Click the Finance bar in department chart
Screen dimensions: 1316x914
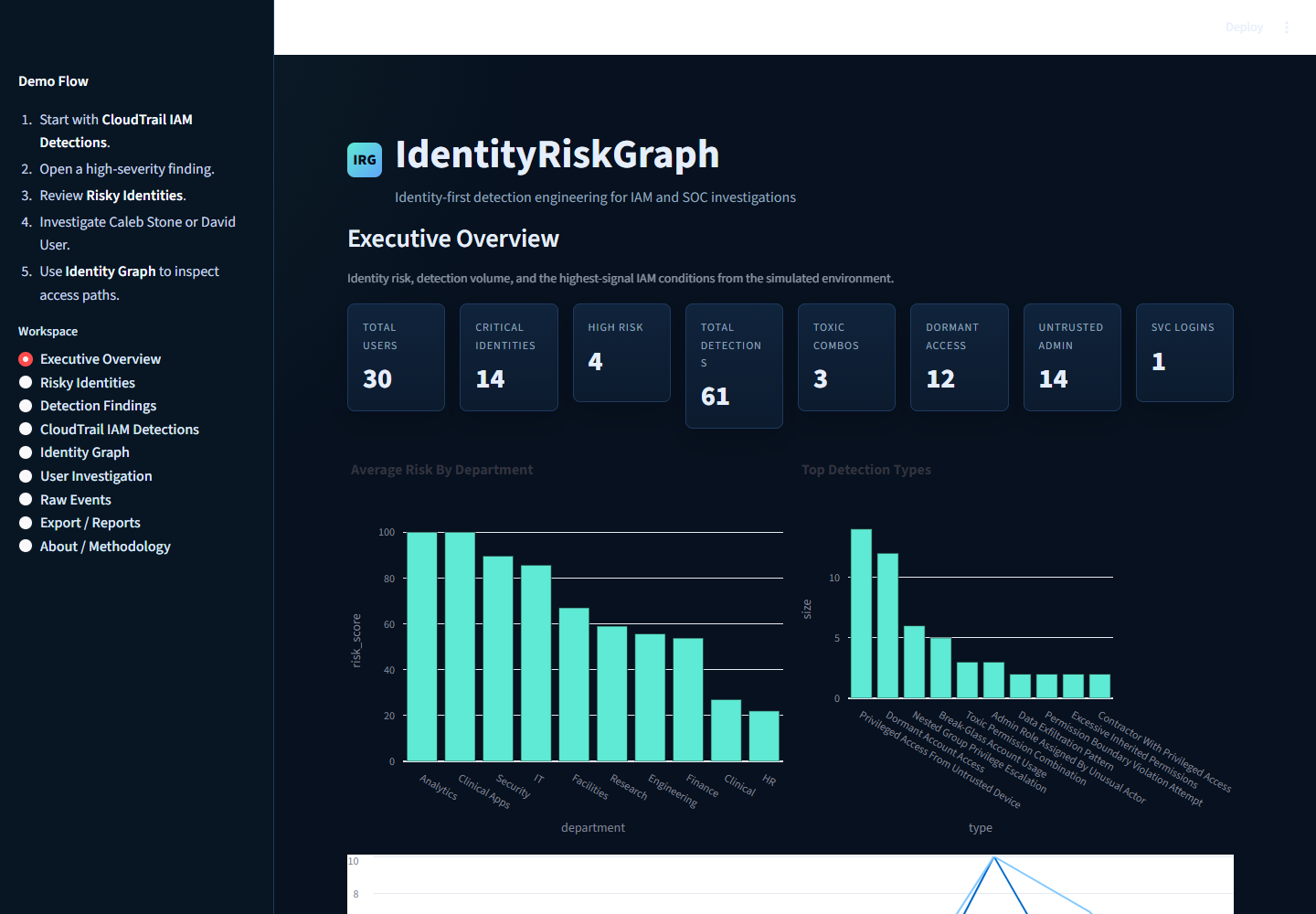[x=688, y=699]
